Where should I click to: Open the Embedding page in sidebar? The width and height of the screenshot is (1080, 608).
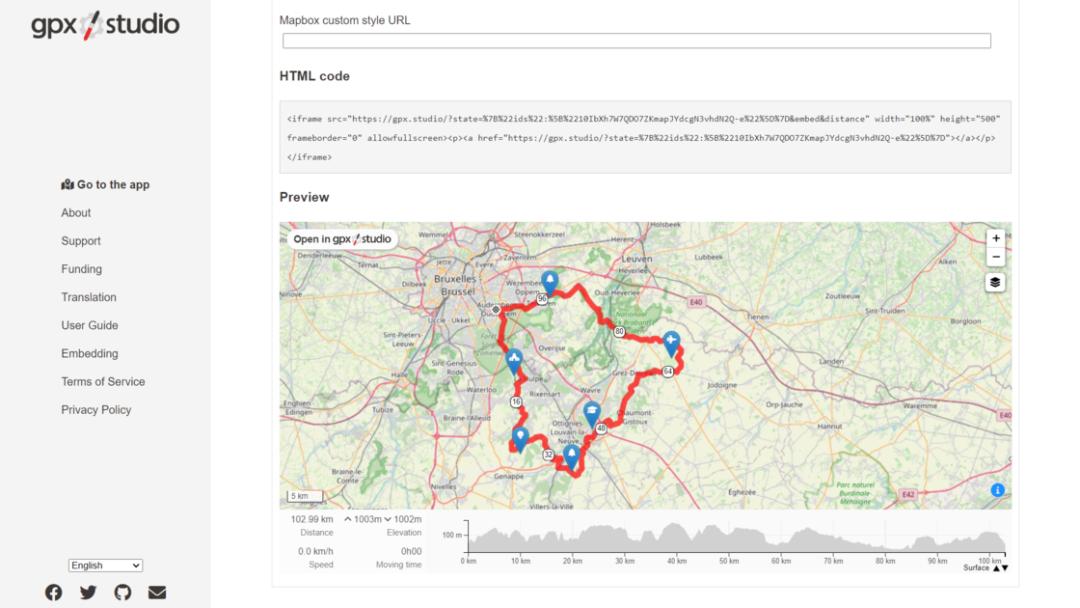coord(89,353)
